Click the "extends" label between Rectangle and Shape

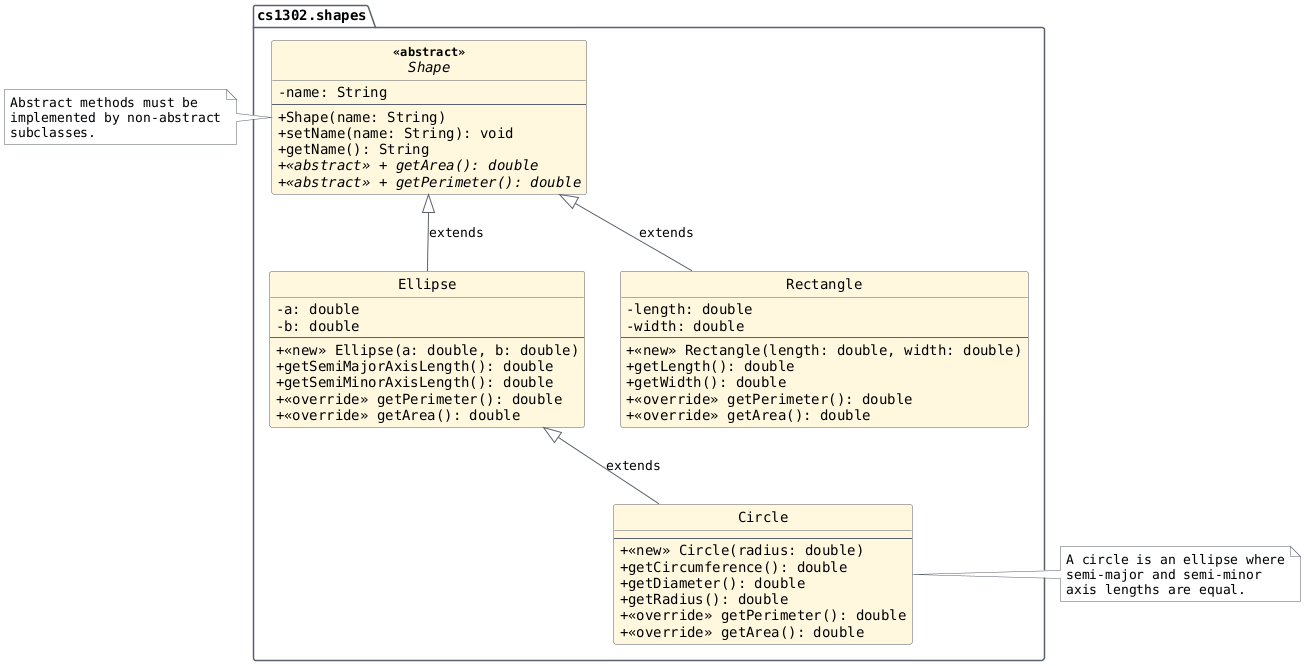pyautogui.click(x=666, y=233)
